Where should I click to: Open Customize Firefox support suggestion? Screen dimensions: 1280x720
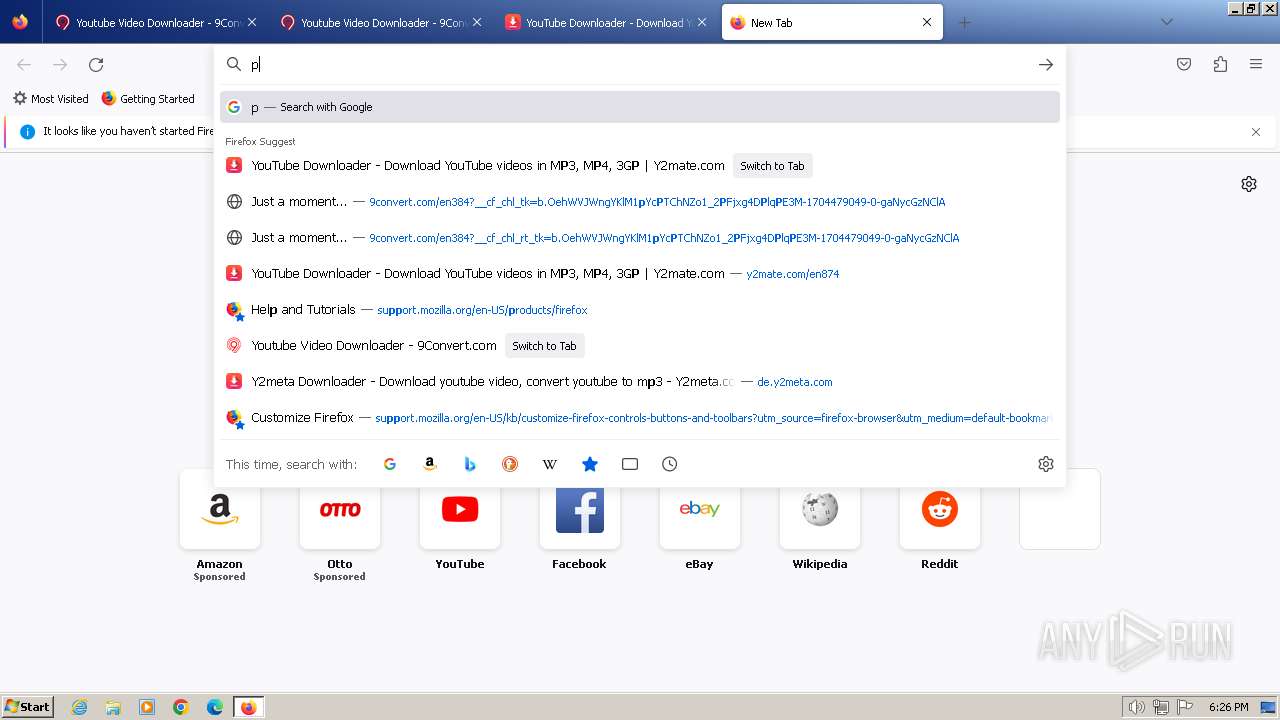tap(640, 418)
